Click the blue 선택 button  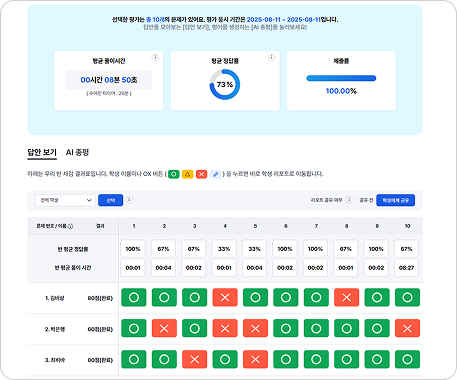pyautogui.click(x=111, y=200)
